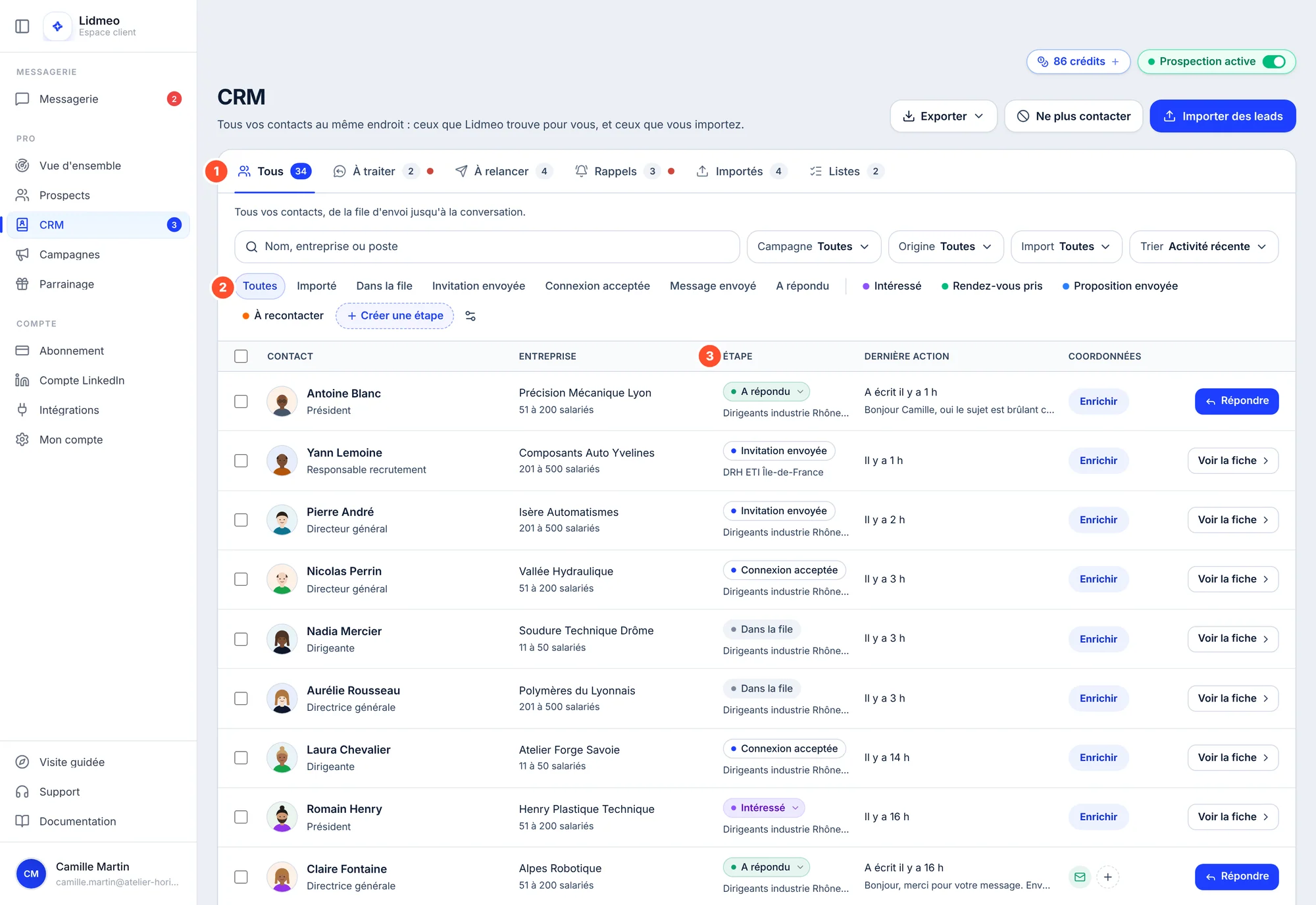Click Importer des leads button
This screenshot has height=905, width=1316.
1223,116
